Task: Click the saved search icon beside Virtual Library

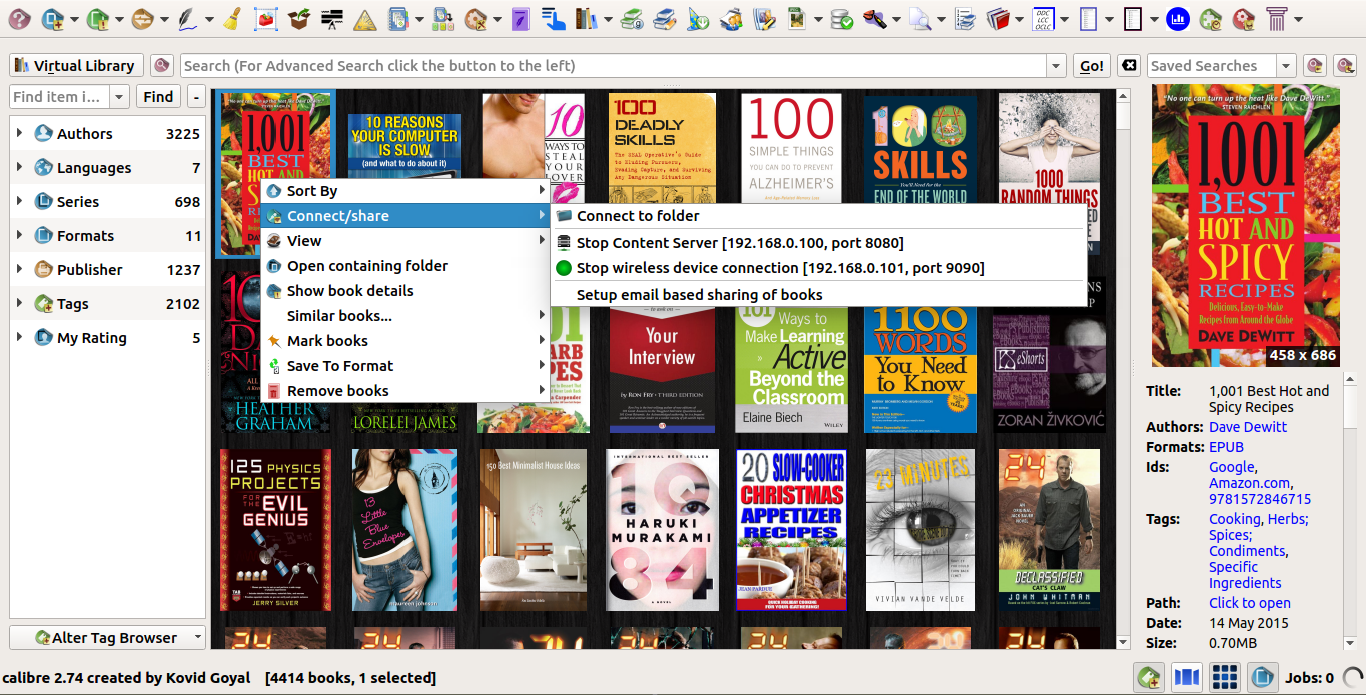Action: point(162,66)
